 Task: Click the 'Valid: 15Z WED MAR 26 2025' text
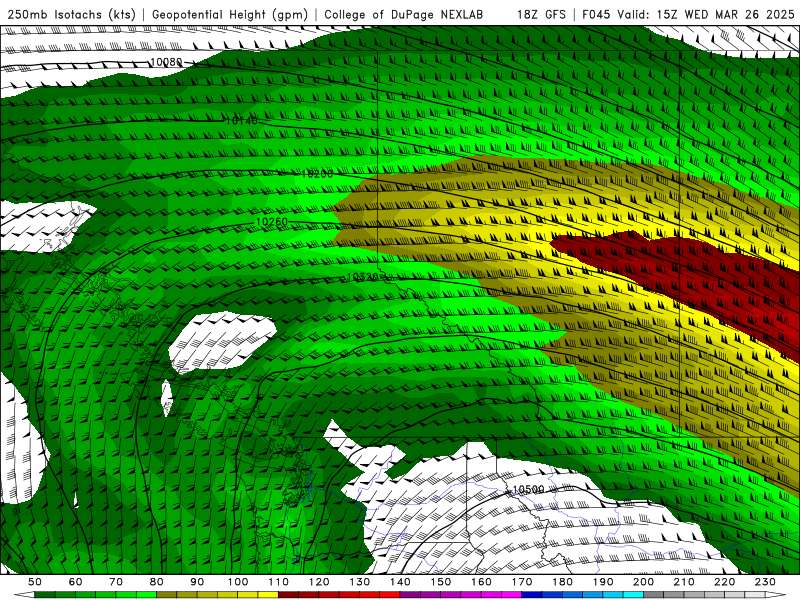coord(706,14)
